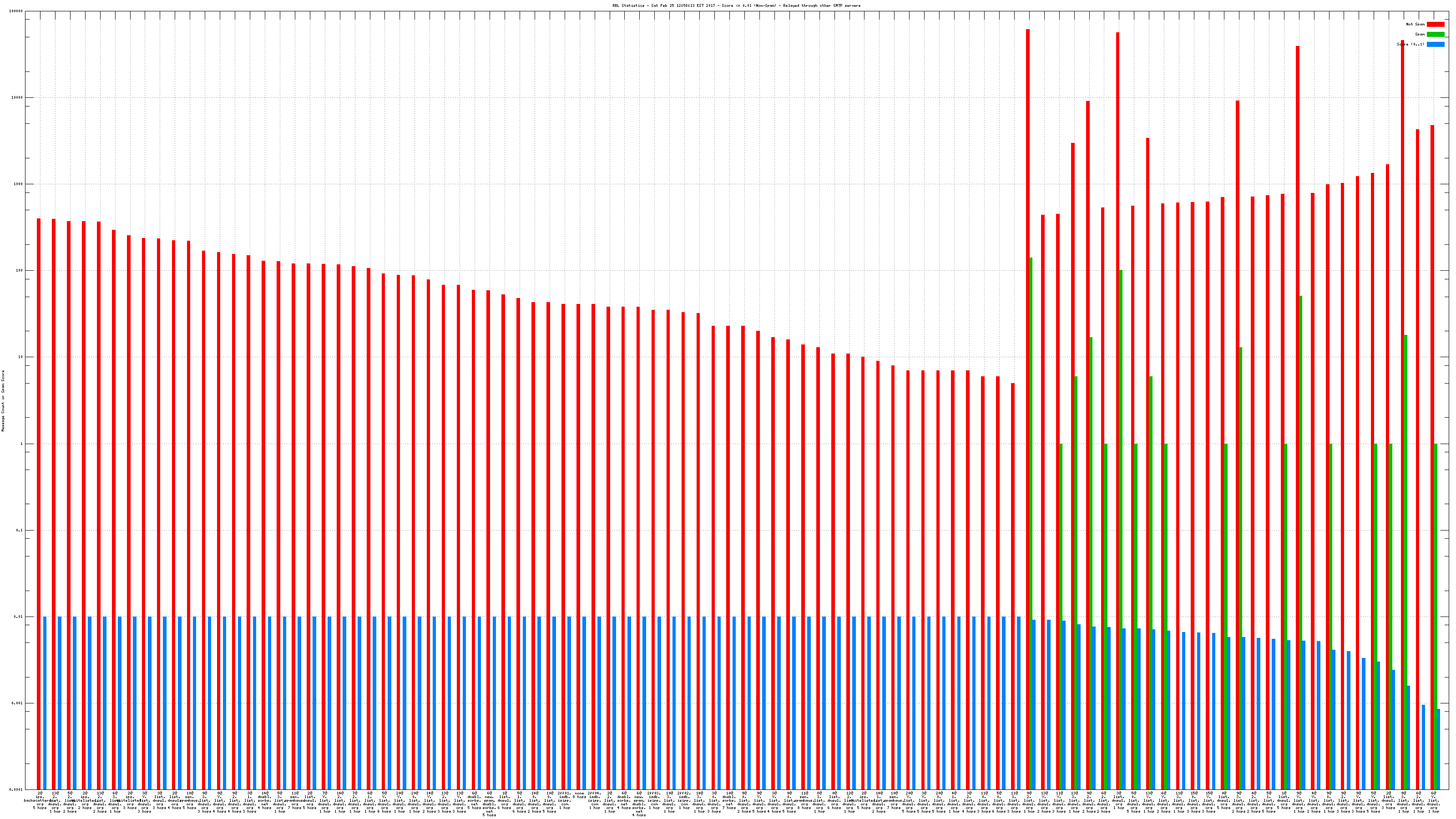Click the 100000 y-axis tick label
This screenshot has width=1456, height=819.
16,11
